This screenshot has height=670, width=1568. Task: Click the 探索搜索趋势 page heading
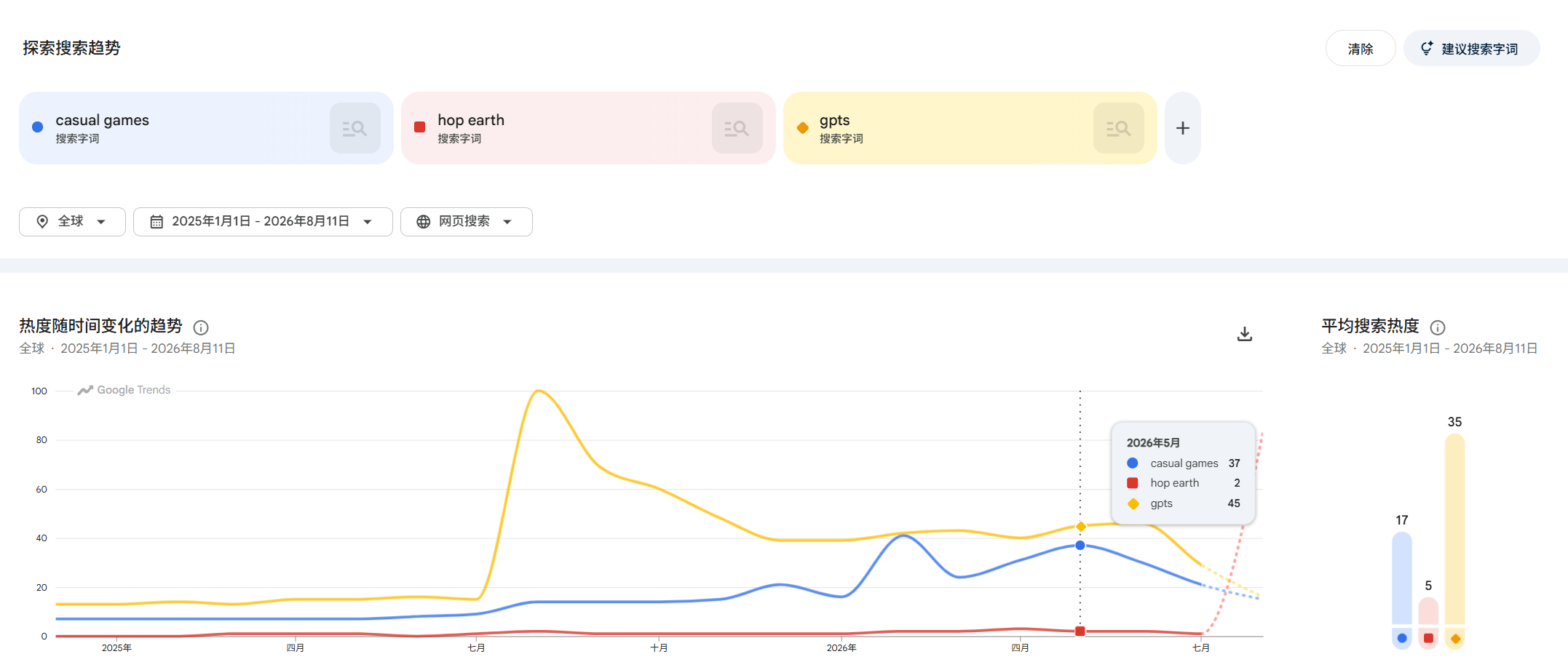[71, 48]
